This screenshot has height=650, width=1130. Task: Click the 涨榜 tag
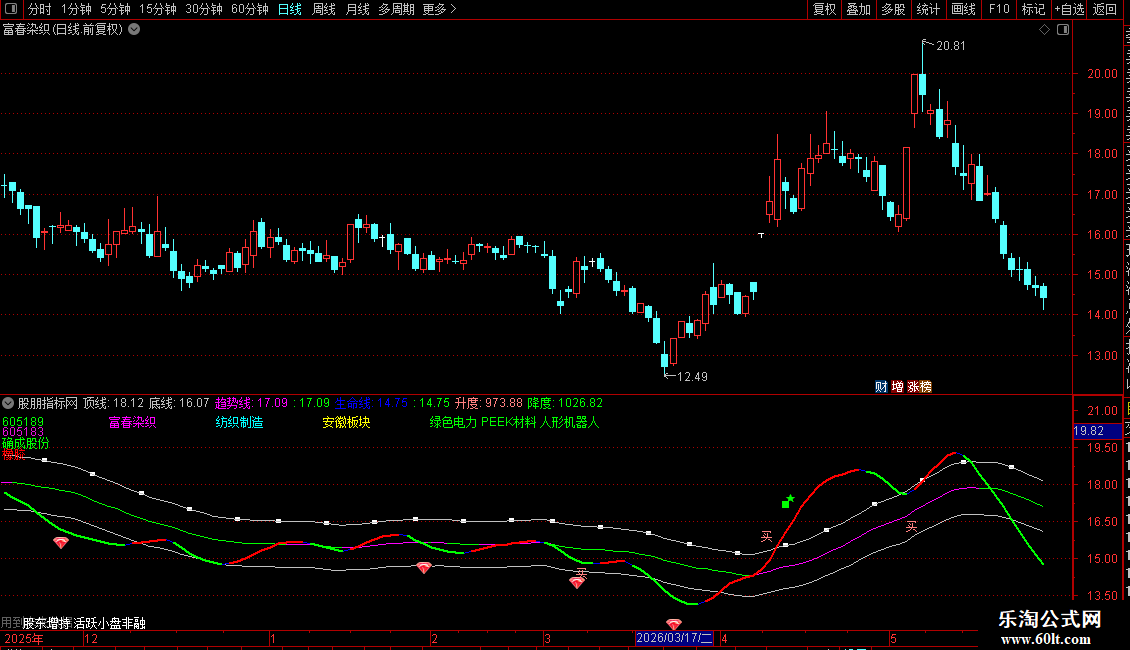click(920, 387)
